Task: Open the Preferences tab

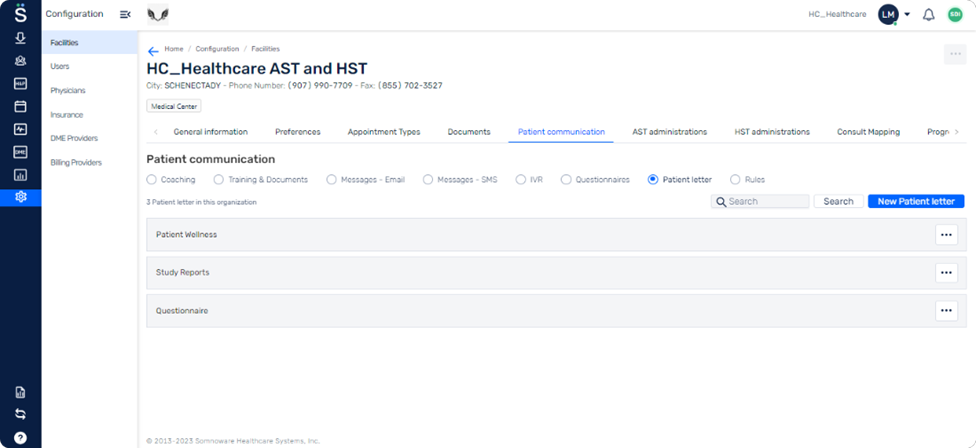Action: click(x=298, y=132)
